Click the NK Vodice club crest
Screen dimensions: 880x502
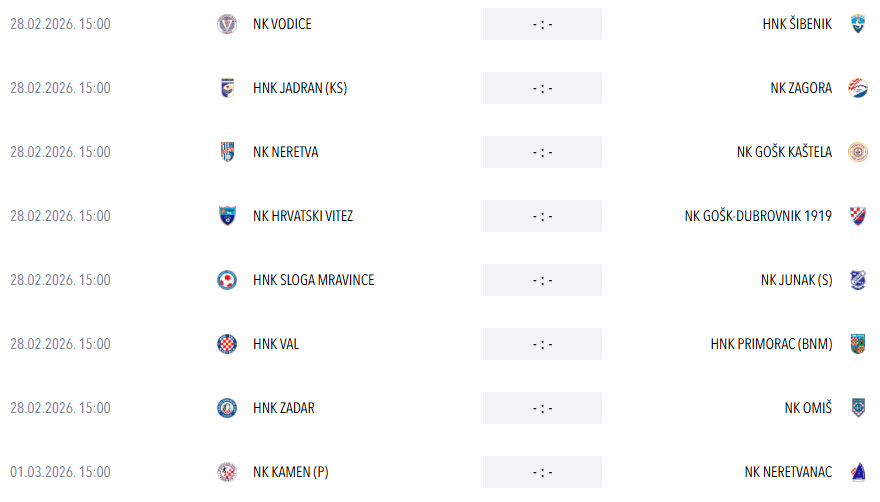(227, 24)
